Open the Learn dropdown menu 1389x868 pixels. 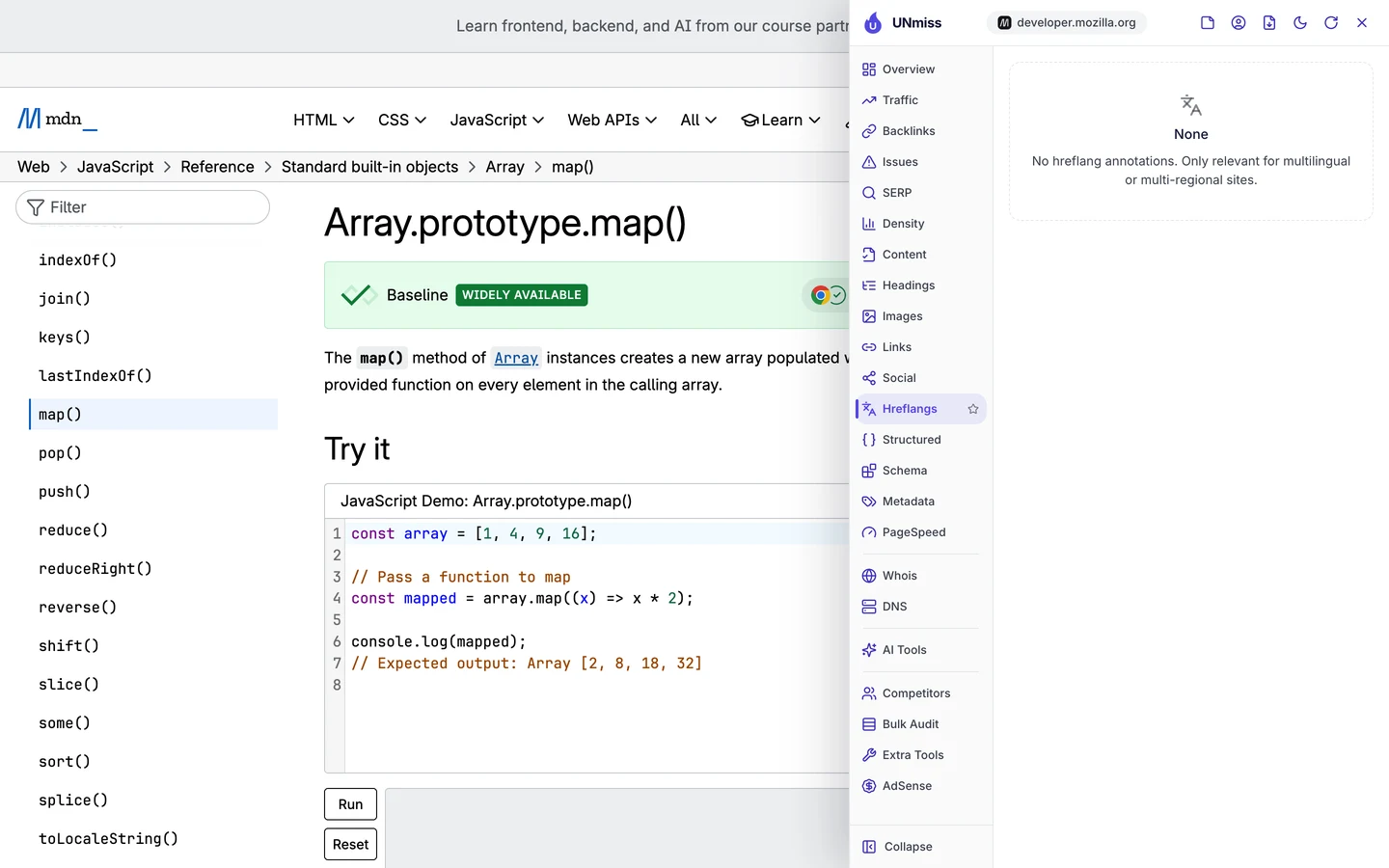pos(780,120)
